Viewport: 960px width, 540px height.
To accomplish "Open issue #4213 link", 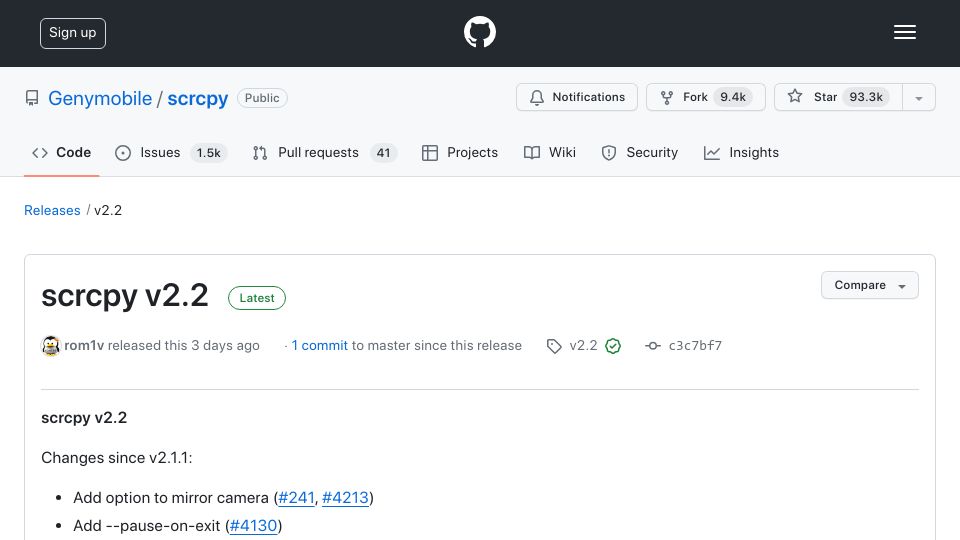I will [345, 498].
